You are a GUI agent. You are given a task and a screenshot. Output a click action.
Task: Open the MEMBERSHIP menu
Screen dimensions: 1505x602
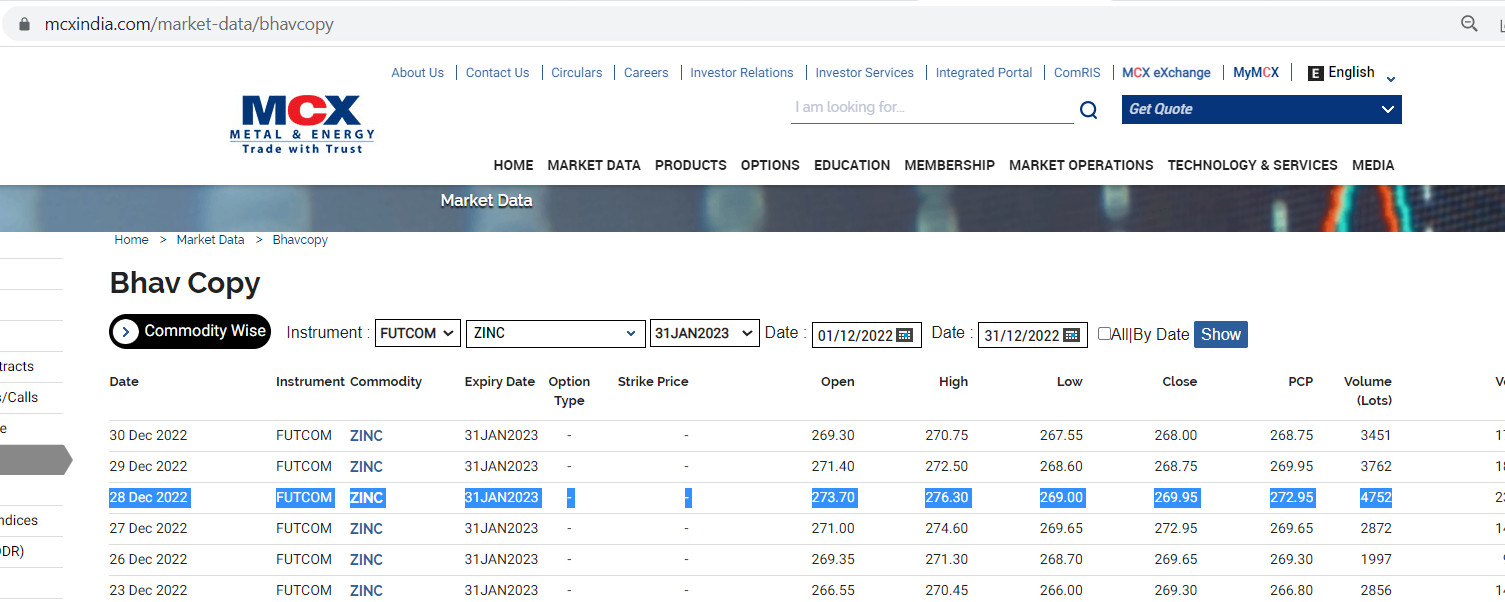click(950, 165)
